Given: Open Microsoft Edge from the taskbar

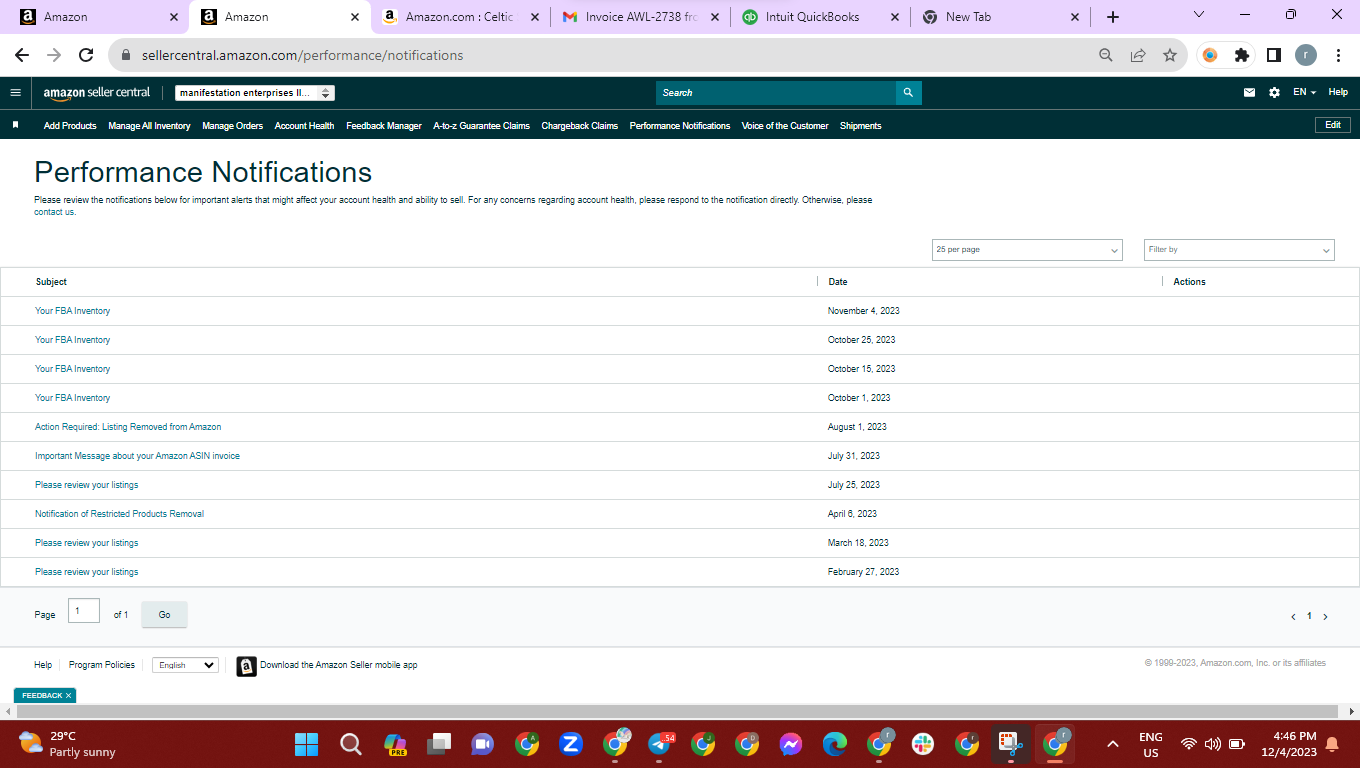Looking at the screenshot, I should (x=835, y=744).
